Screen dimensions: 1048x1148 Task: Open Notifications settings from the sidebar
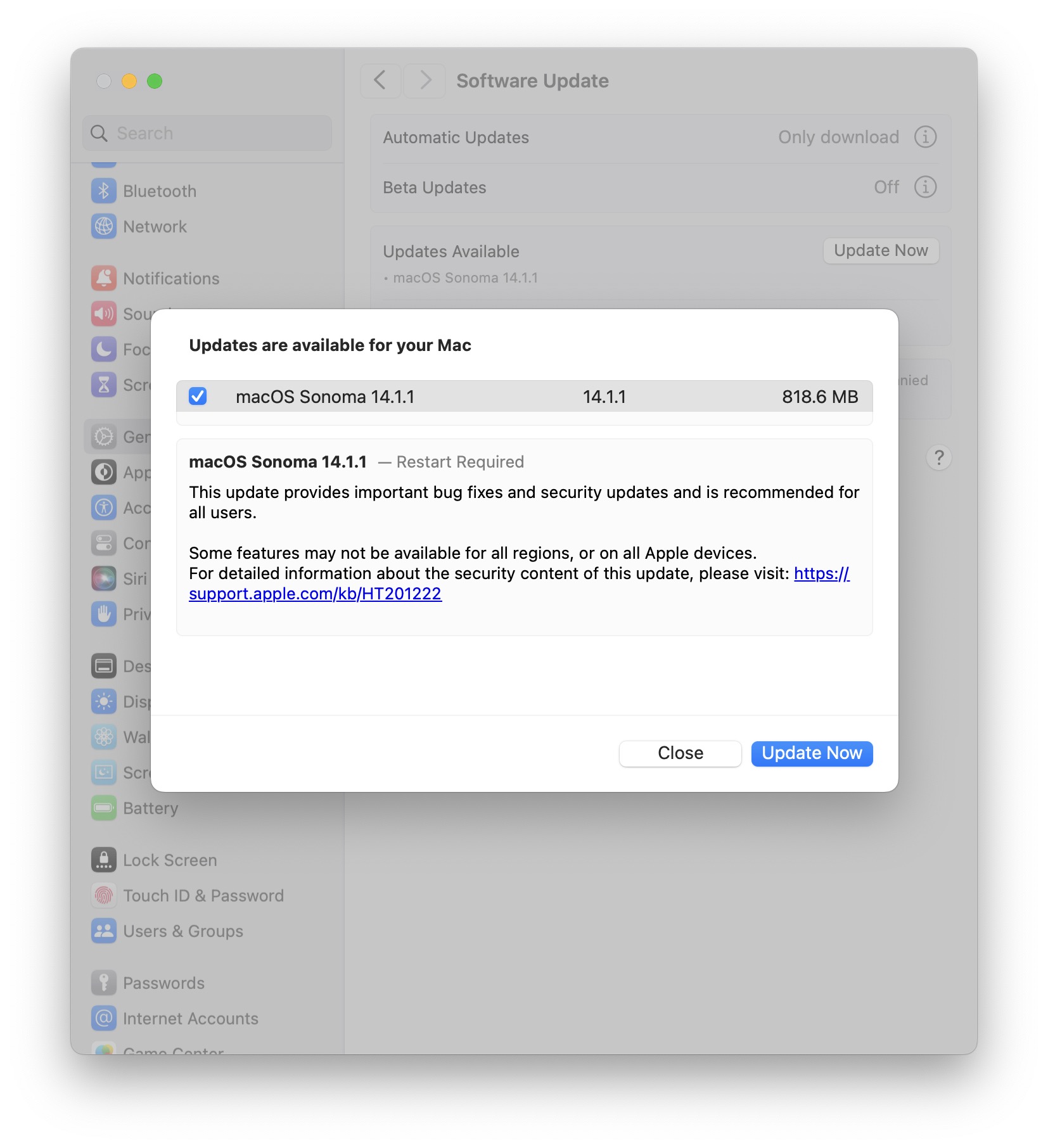coord(104,278)
